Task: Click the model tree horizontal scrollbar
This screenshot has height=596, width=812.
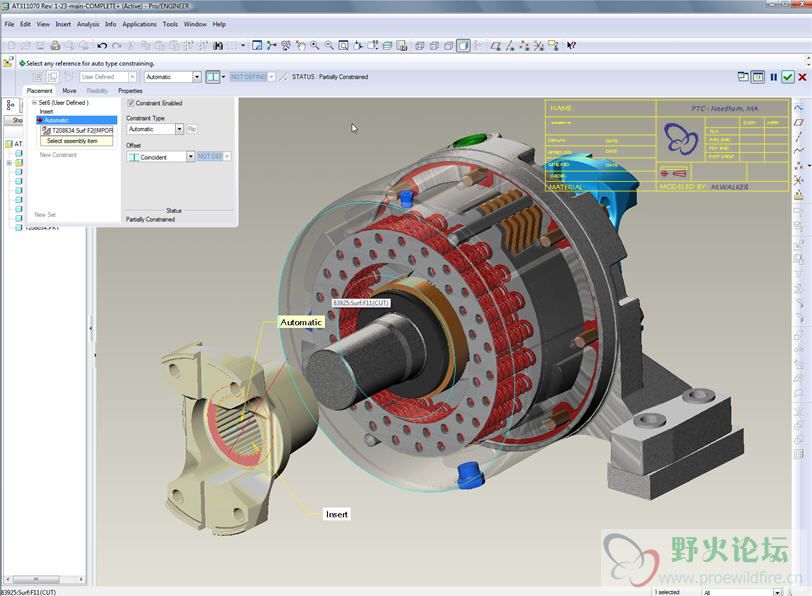Action: pyautogui.click(x=44, y=579)
